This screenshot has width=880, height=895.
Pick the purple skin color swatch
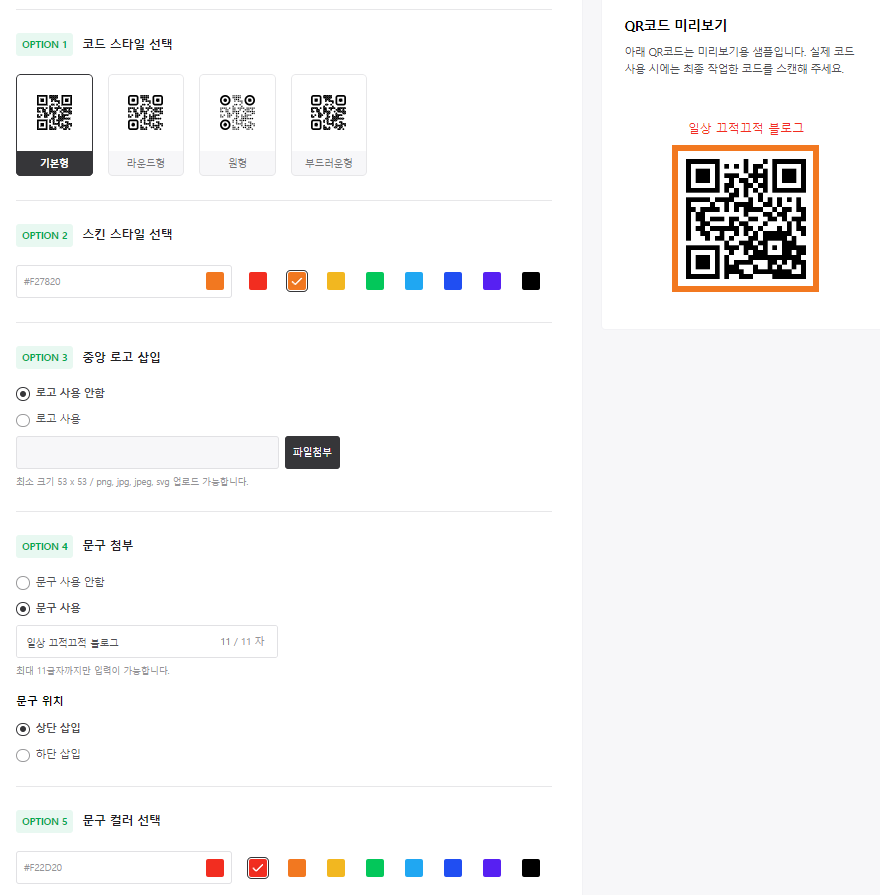pos(492,281)
